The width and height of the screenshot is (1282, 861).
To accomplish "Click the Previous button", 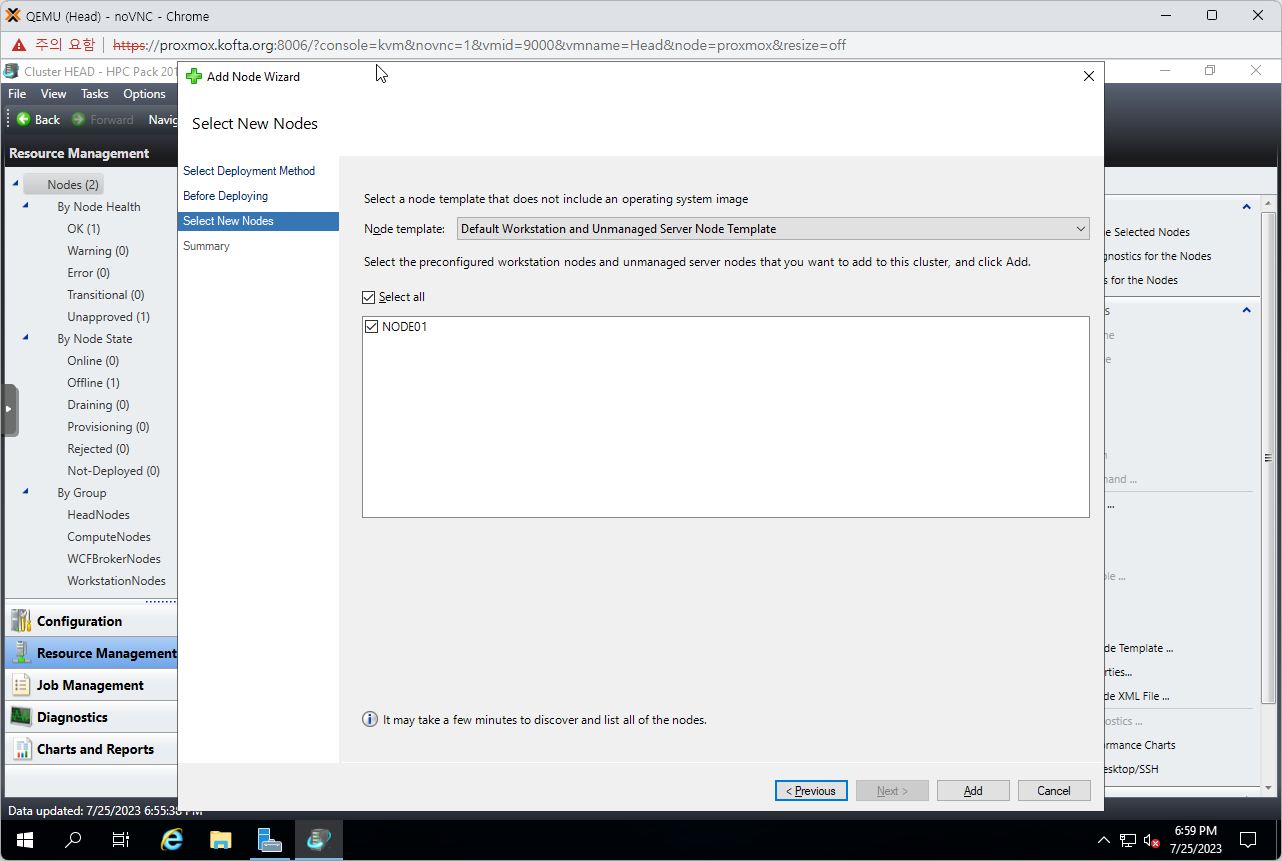I will click(811, 791).
